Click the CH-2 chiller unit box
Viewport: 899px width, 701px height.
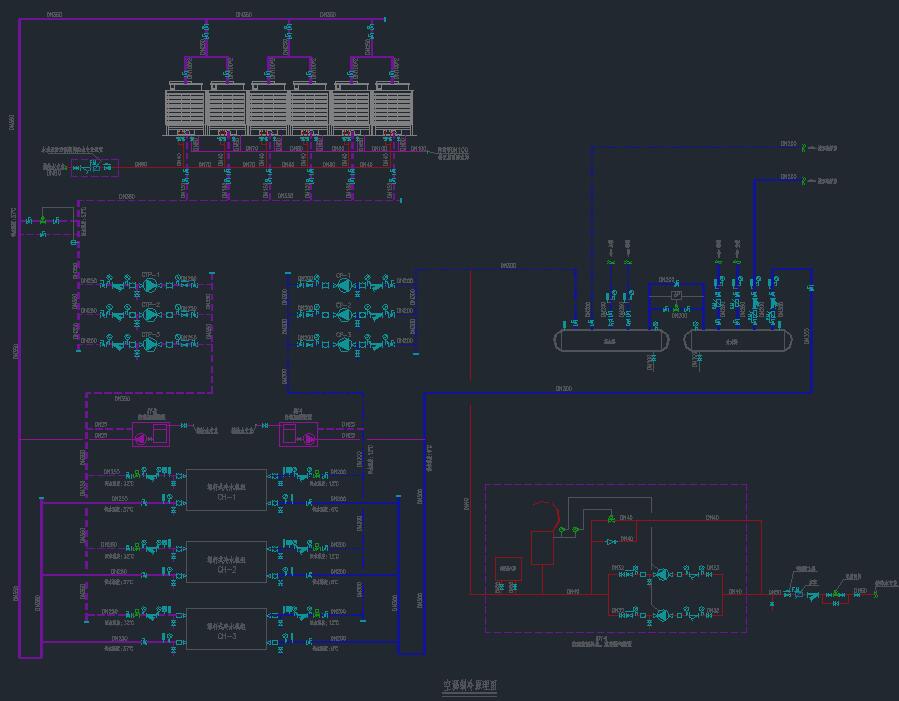(x=226, y=562)
